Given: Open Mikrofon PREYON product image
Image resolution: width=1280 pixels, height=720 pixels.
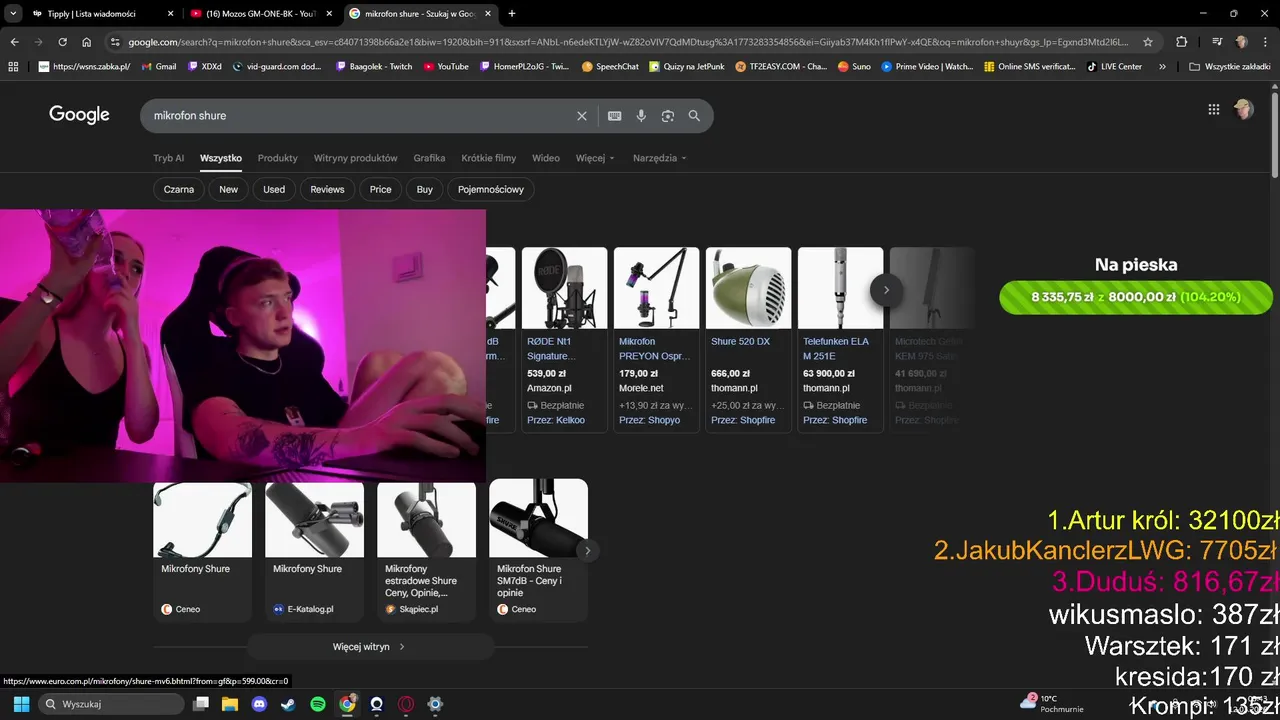Looking at the screenshot, I should [656, 288].
